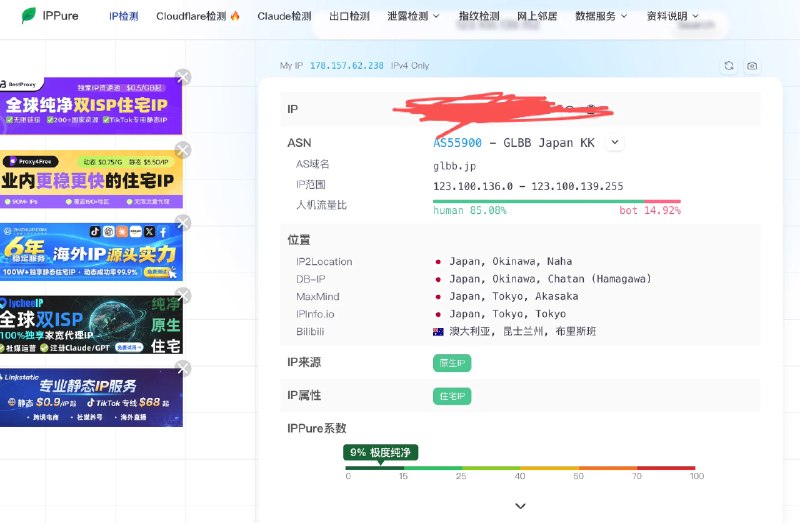Click the 住宅IP badge
Image resolution: width=800 pixels, height=523 pixels.
pos(452,396)
